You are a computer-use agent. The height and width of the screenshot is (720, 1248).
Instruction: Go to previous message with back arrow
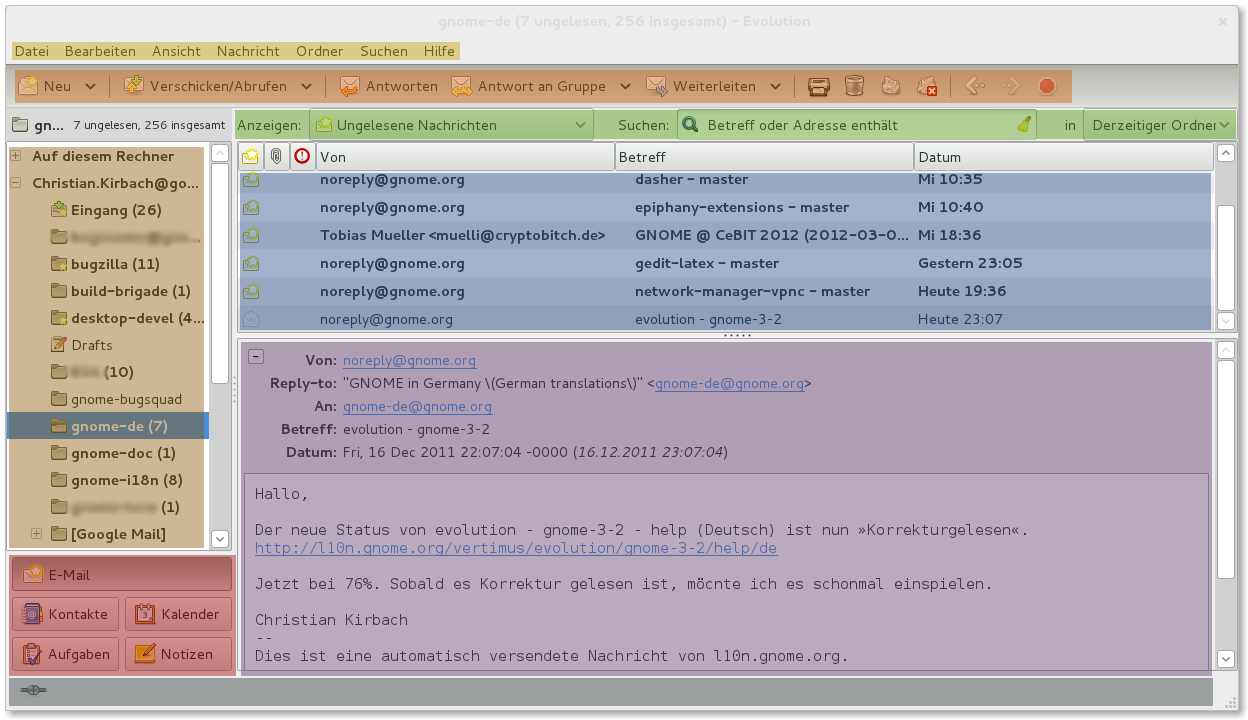[974, 87]
